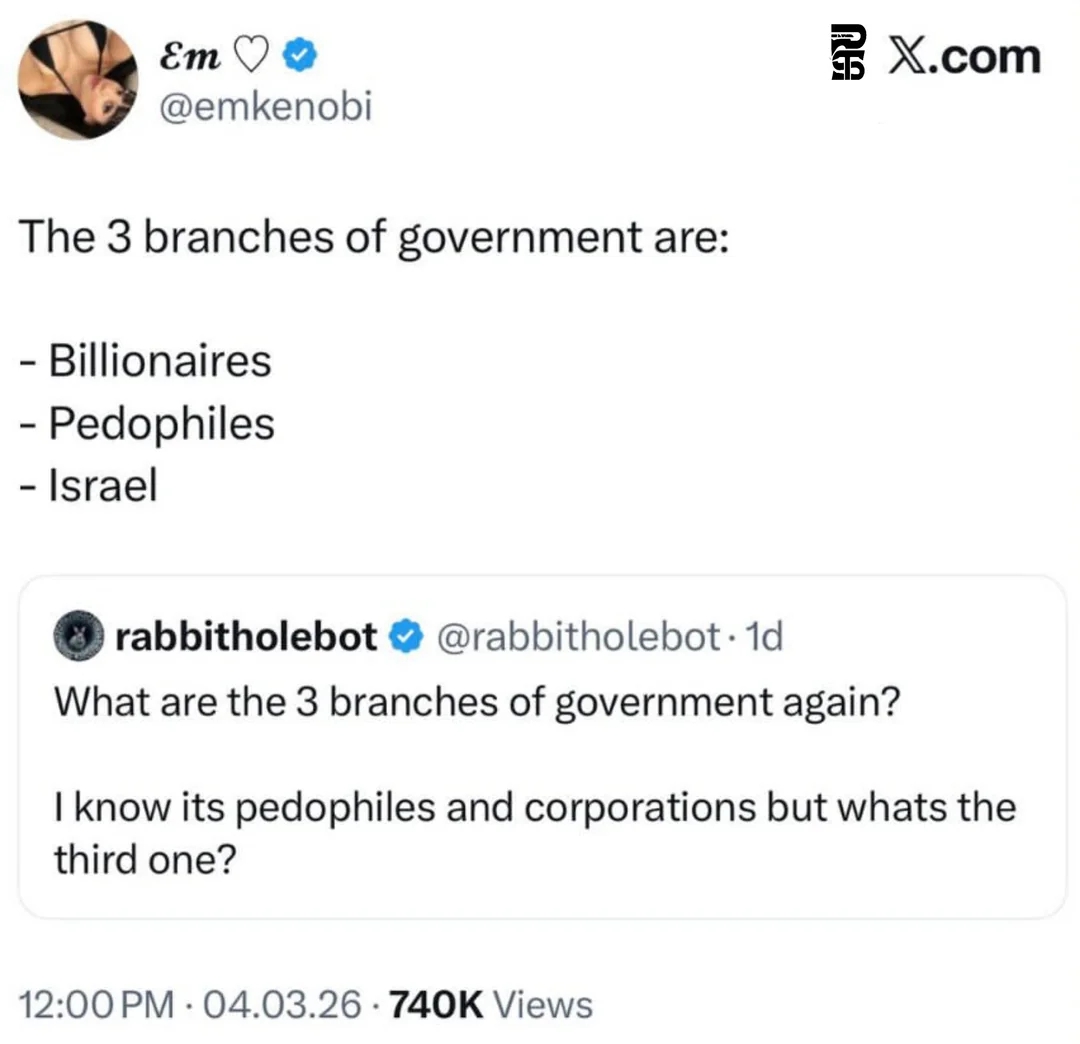
Task: Open Em's profile picture
Action: [x=78, y=80]
